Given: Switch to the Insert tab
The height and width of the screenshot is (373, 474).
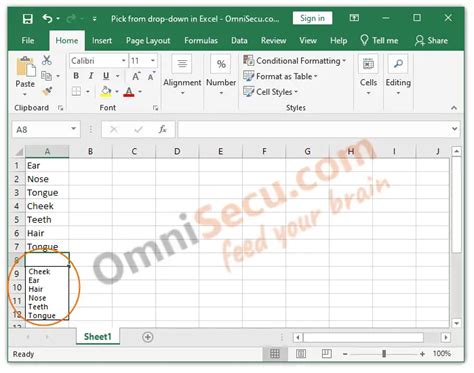Looking at the screenshot, I should click(102, 41).
